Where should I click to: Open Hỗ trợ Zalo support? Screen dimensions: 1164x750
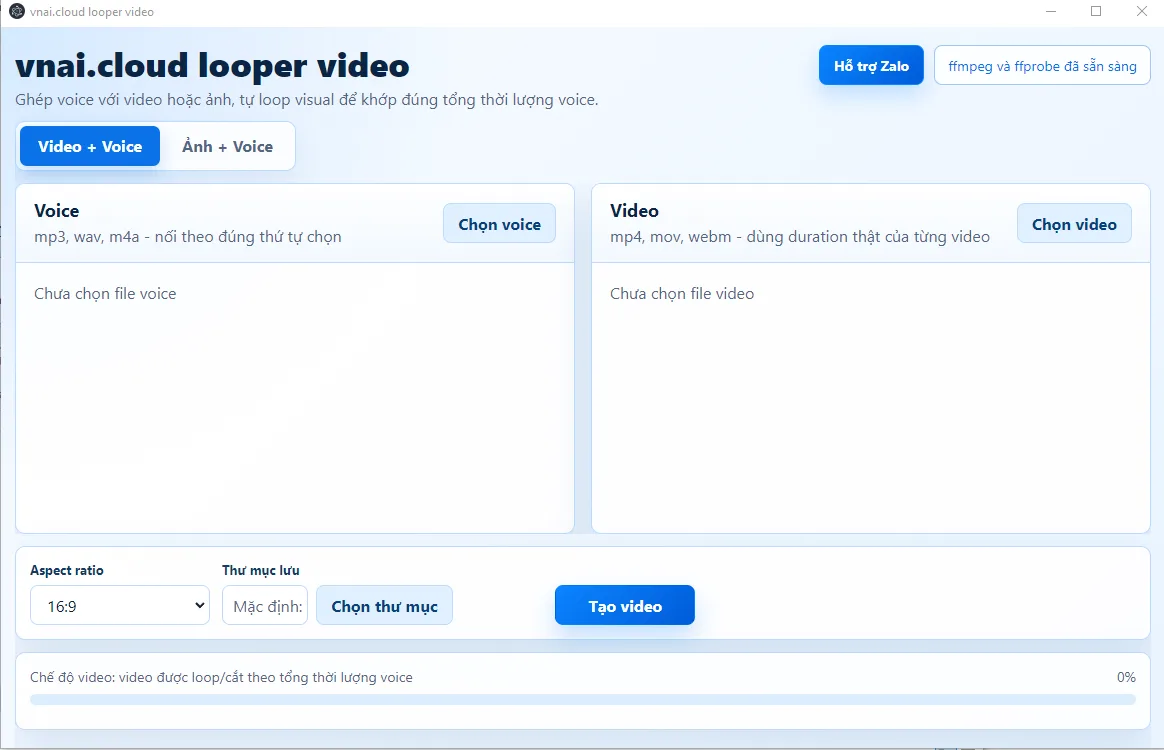pyautogui.click(x=871, y=65)
